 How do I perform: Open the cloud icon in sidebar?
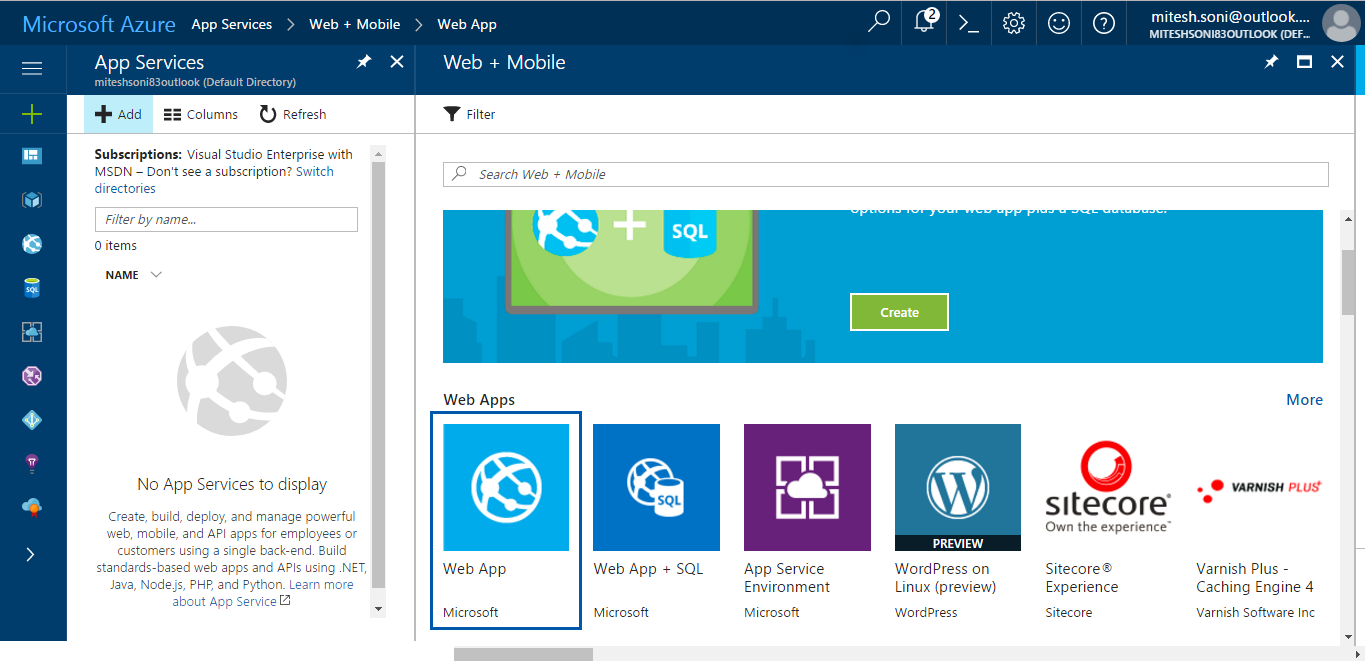point(32,507)
